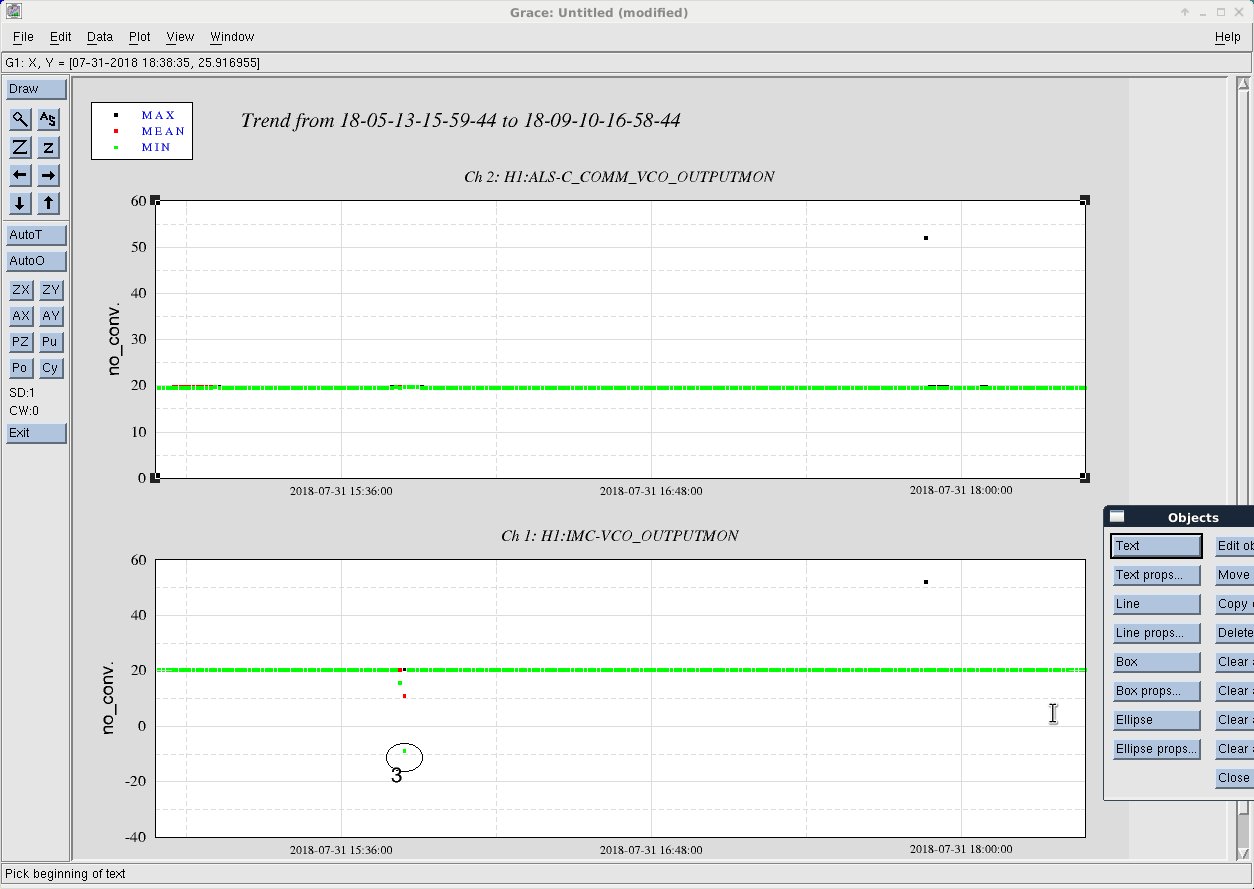
Task: Click the ZX zoom-x tool
Action: pyautogui.click(x=20, y=290)
